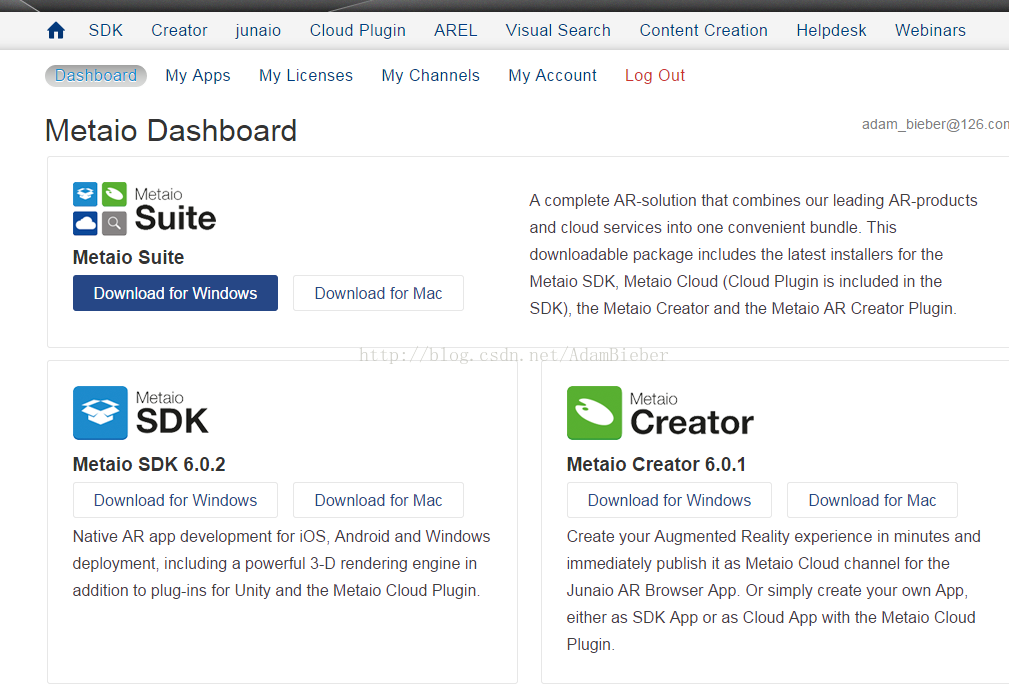Click the 'A complete AR-solution' description paragraph
This screenshot has height=688, width=1009.
(754, 254)
